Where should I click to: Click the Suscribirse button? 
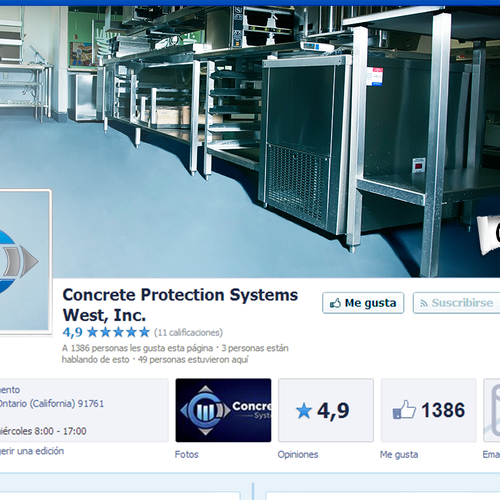click(x=457, y=303)
